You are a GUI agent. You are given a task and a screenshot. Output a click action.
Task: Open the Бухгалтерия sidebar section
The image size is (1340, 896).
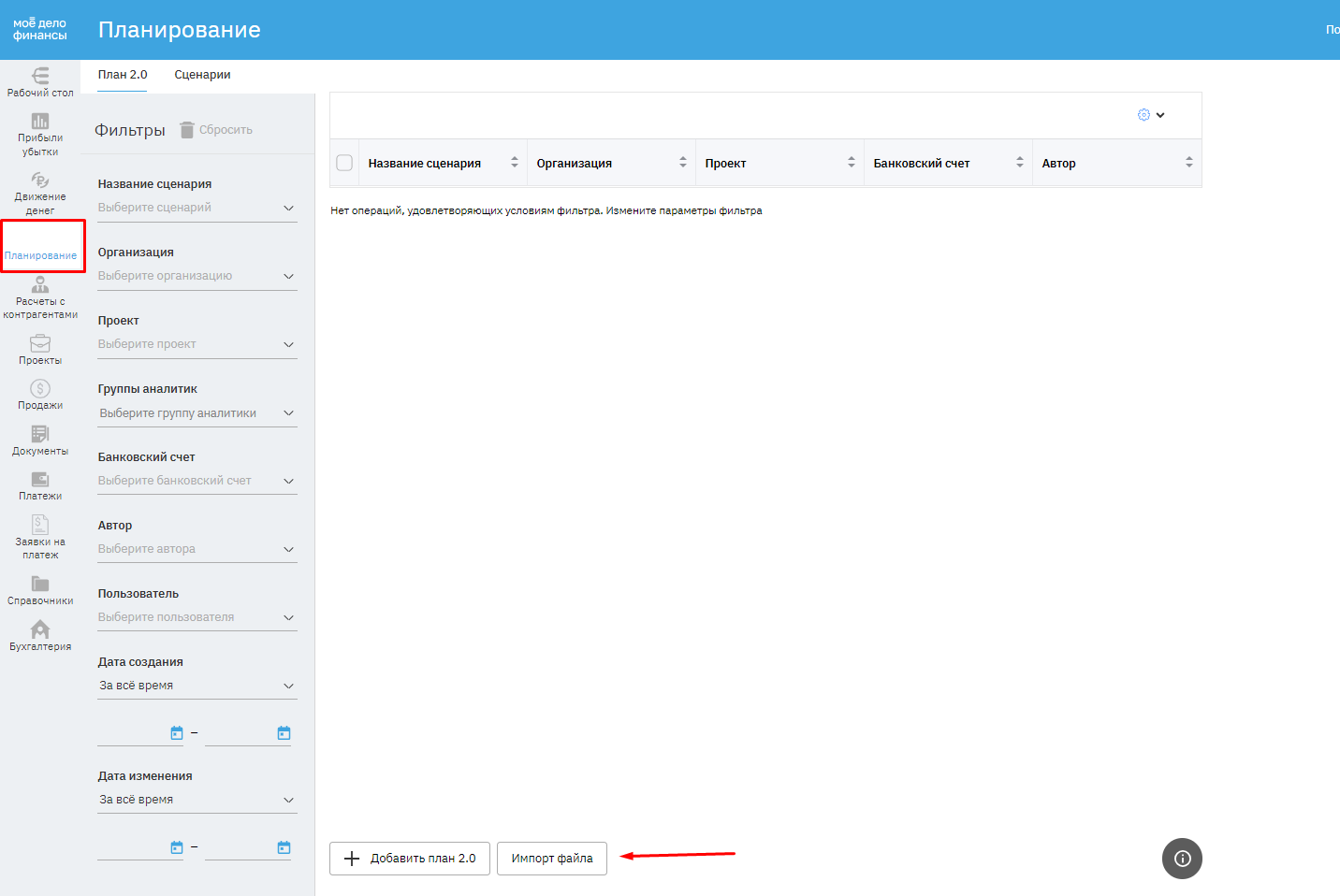pos(40,636)
